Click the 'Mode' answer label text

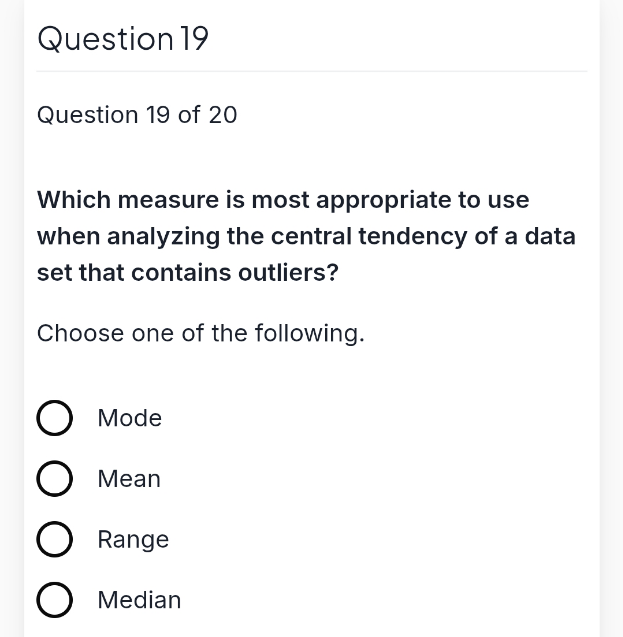coord(130,418)
